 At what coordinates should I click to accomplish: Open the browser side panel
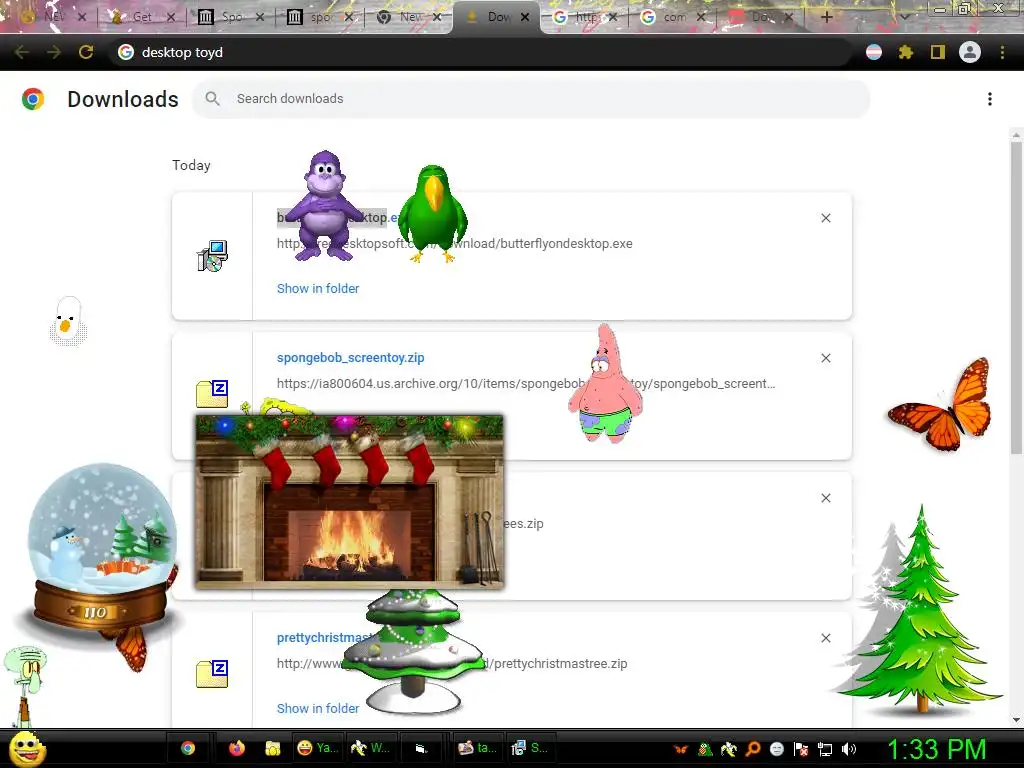point(938,52)
